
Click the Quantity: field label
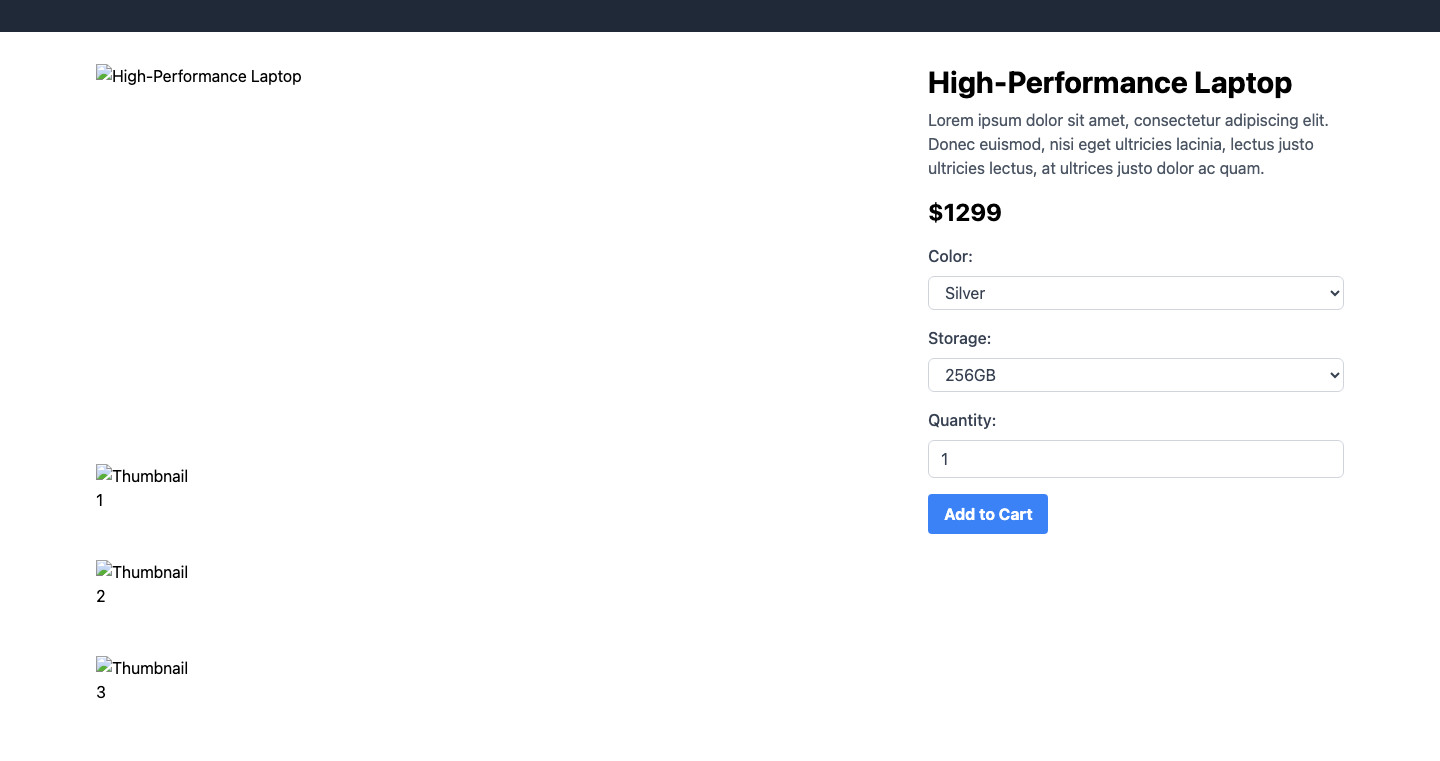tap(962, 420)
